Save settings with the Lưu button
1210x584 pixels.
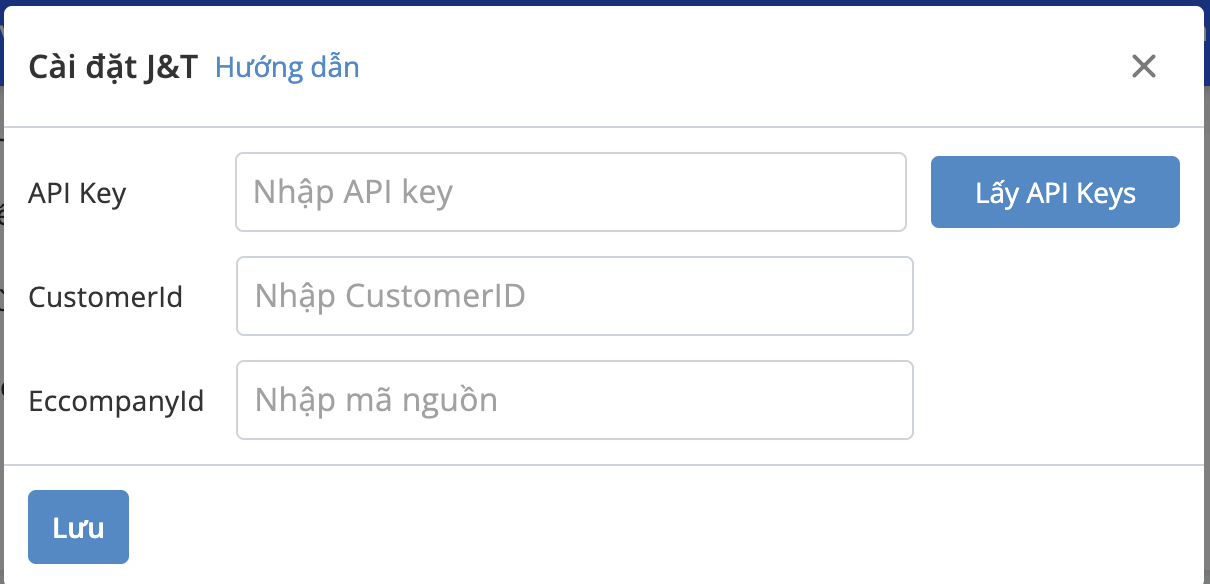click(x=78, y=527)
